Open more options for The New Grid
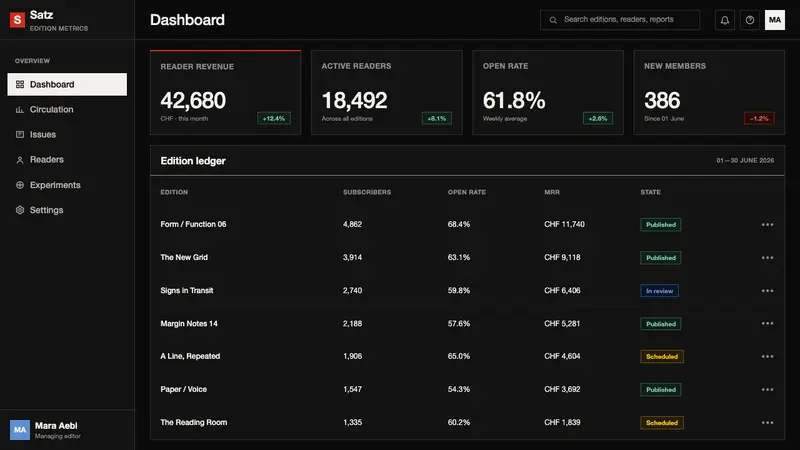This screenshot has width=800, height=450. [x=767, y=258]
